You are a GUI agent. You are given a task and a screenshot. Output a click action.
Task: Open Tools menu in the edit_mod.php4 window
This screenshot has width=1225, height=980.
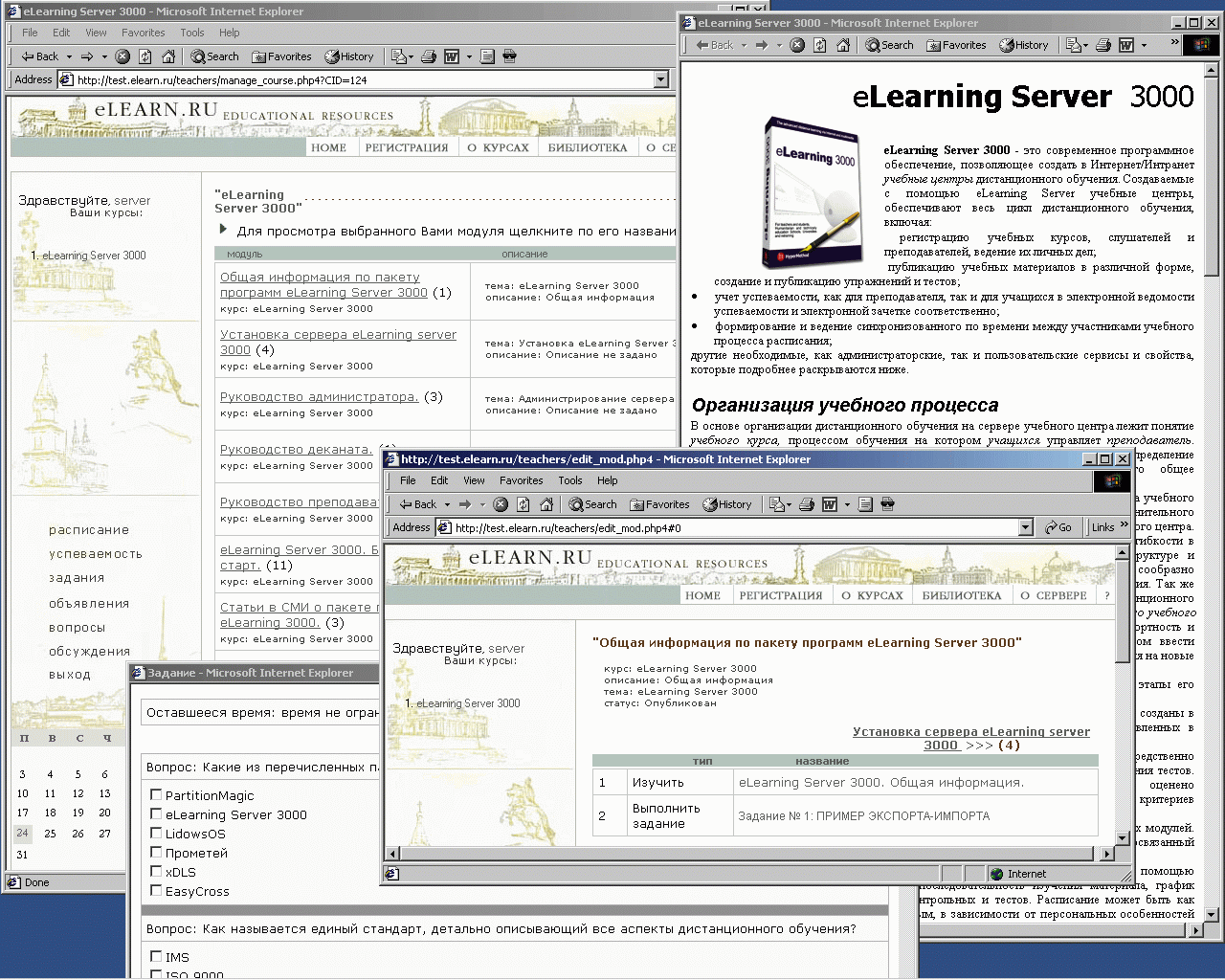[x=570, y=480]
